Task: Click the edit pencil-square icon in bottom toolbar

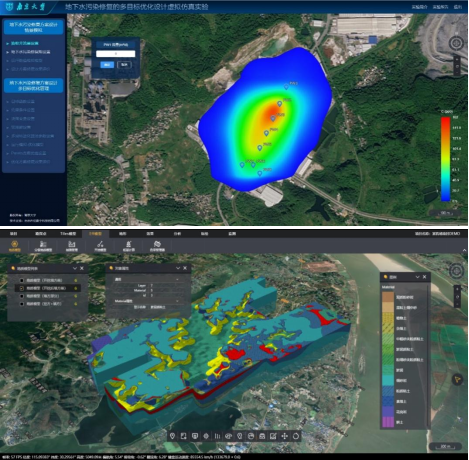Action: 273,436
